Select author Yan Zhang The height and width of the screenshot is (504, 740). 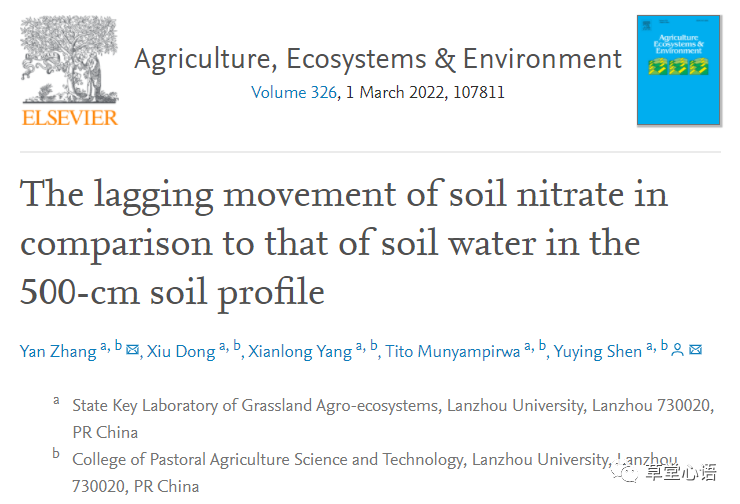tap(58, 352)
